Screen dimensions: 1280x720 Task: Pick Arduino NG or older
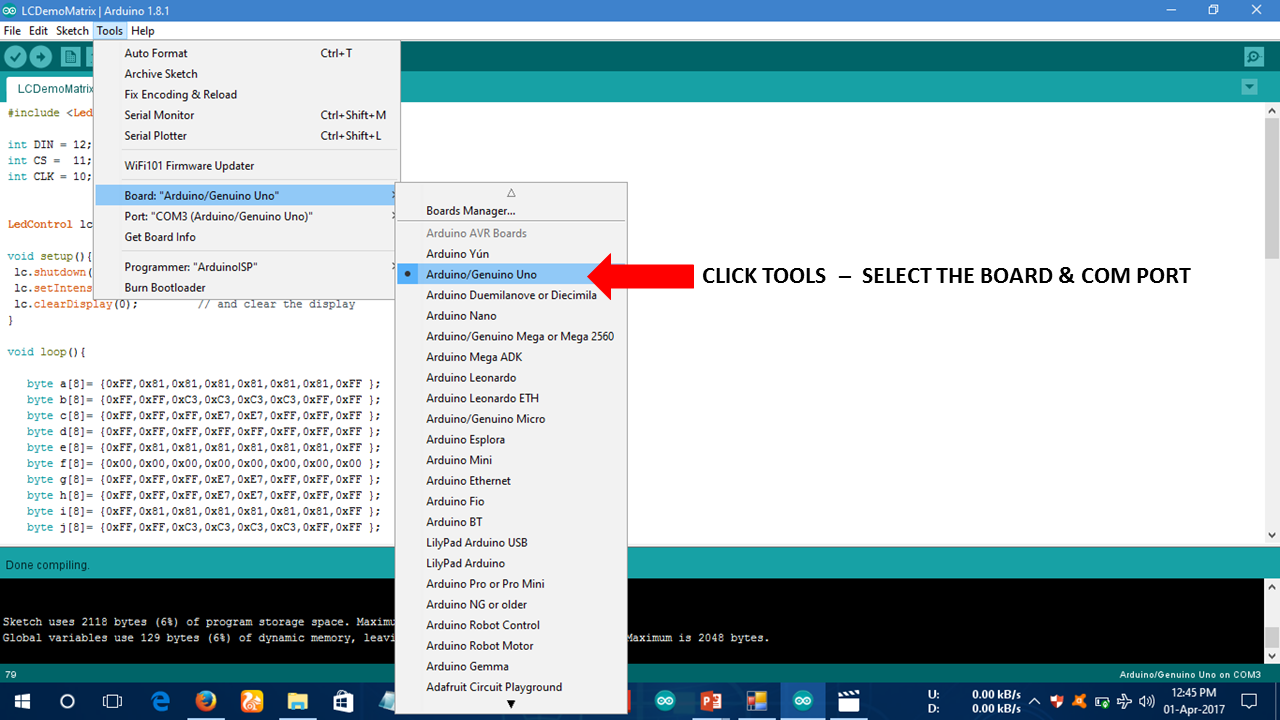(512, 604)
